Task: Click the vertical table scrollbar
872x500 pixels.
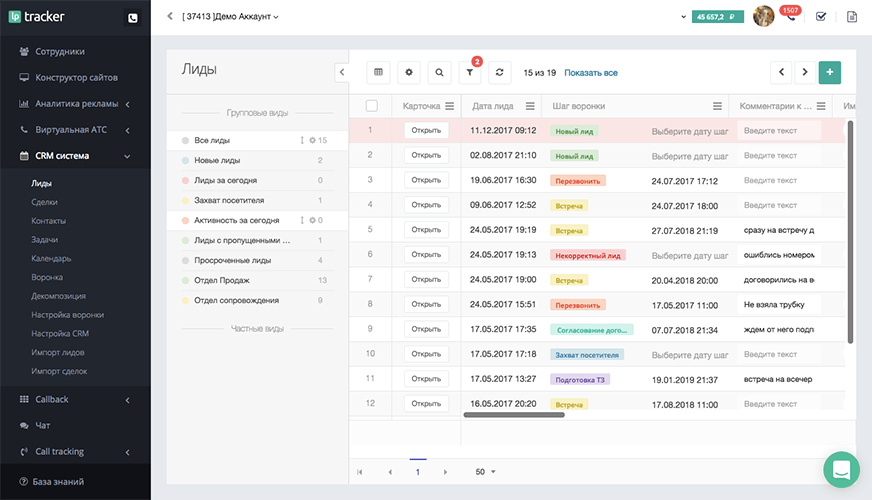Action: click(850, 232)
